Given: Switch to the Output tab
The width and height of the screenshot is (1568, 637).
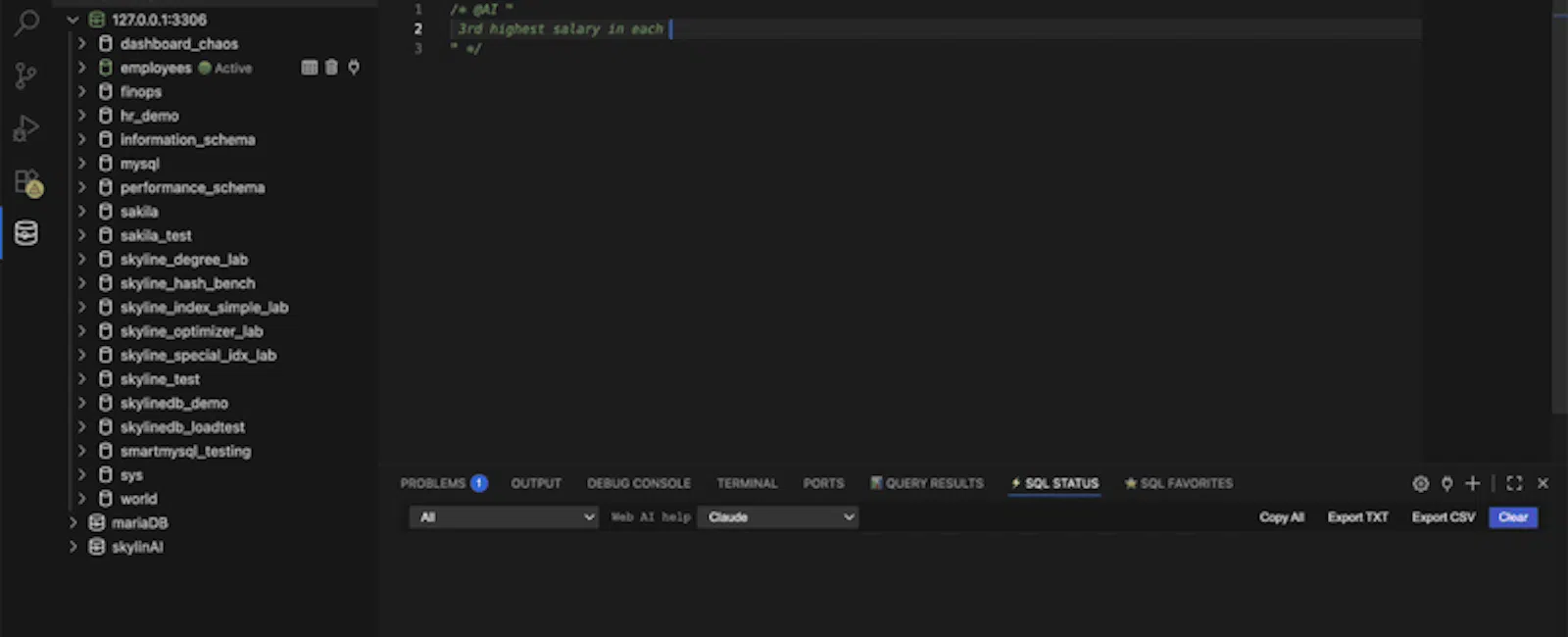Looking at the screenshot, I should coord(536,483).
